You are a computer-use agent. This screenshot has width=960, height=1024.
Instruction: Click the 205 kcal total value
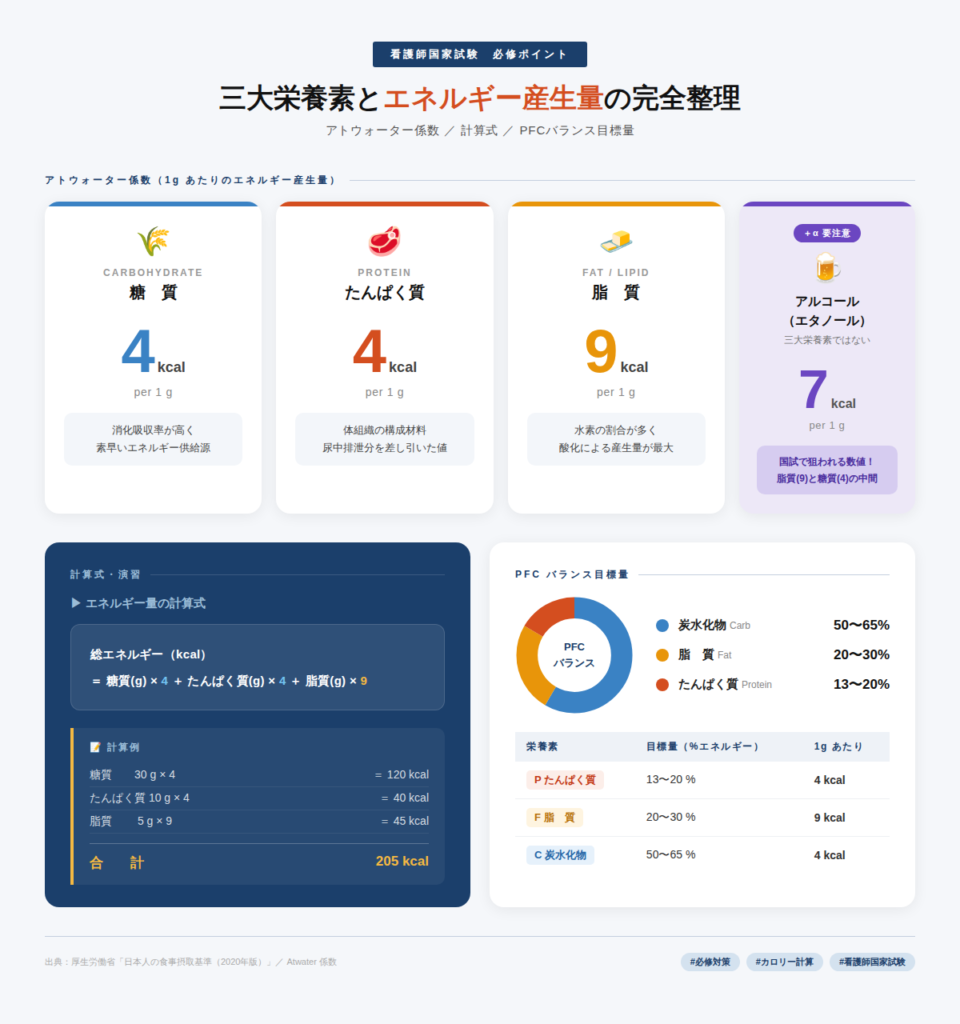click(402, 861)
